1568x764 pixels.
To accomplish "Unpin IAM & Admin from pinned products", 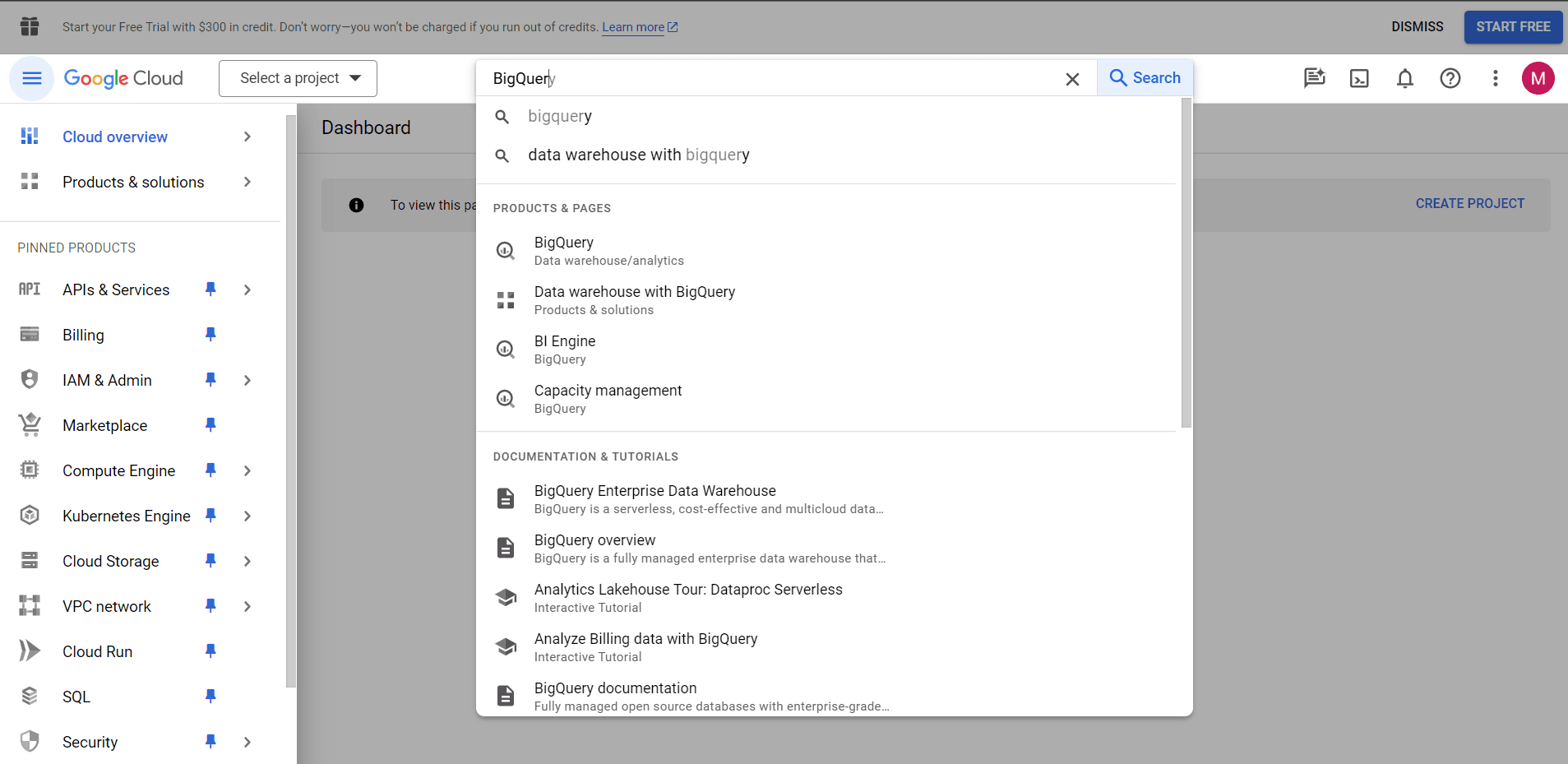I will coord(210,380).
